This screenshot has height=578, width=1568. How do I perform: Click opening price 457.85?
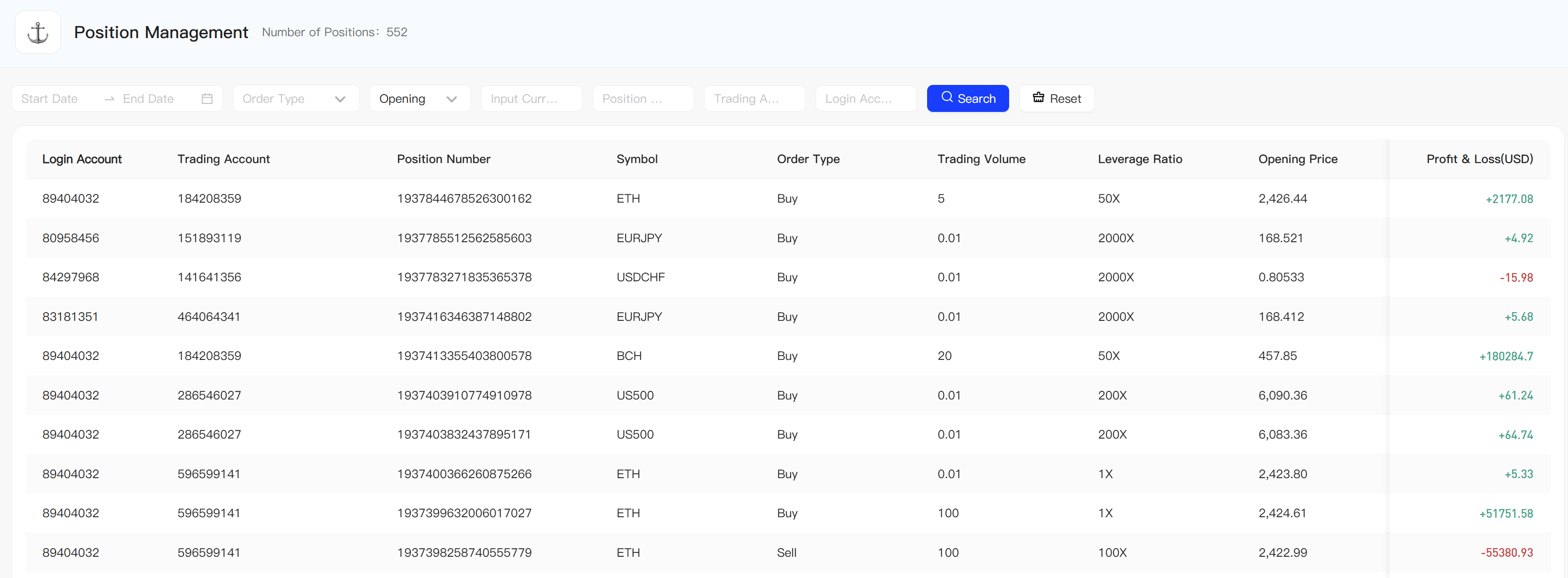click(1277, 355)
